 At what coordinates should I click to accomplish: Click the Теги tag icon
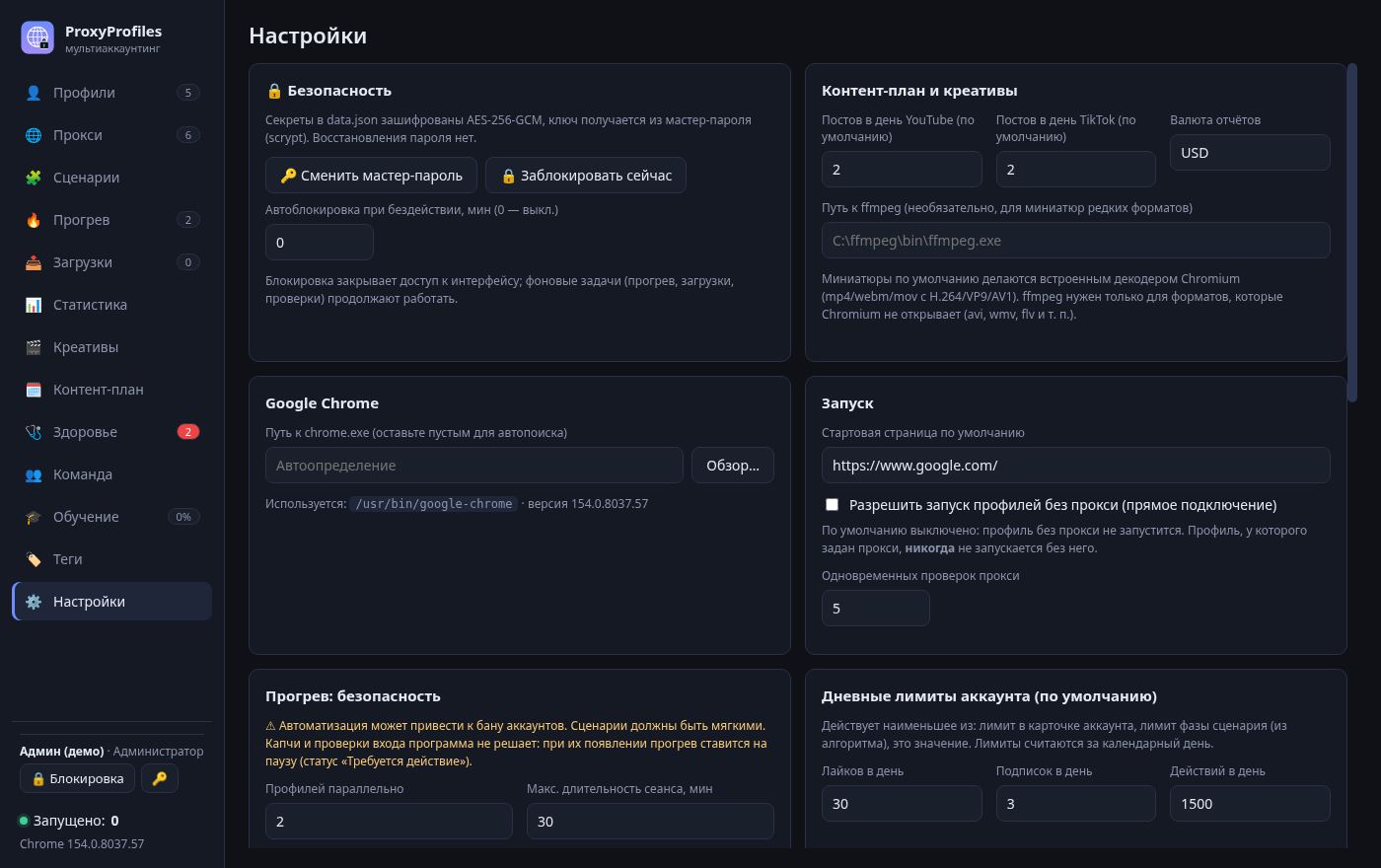pos(34,559)
